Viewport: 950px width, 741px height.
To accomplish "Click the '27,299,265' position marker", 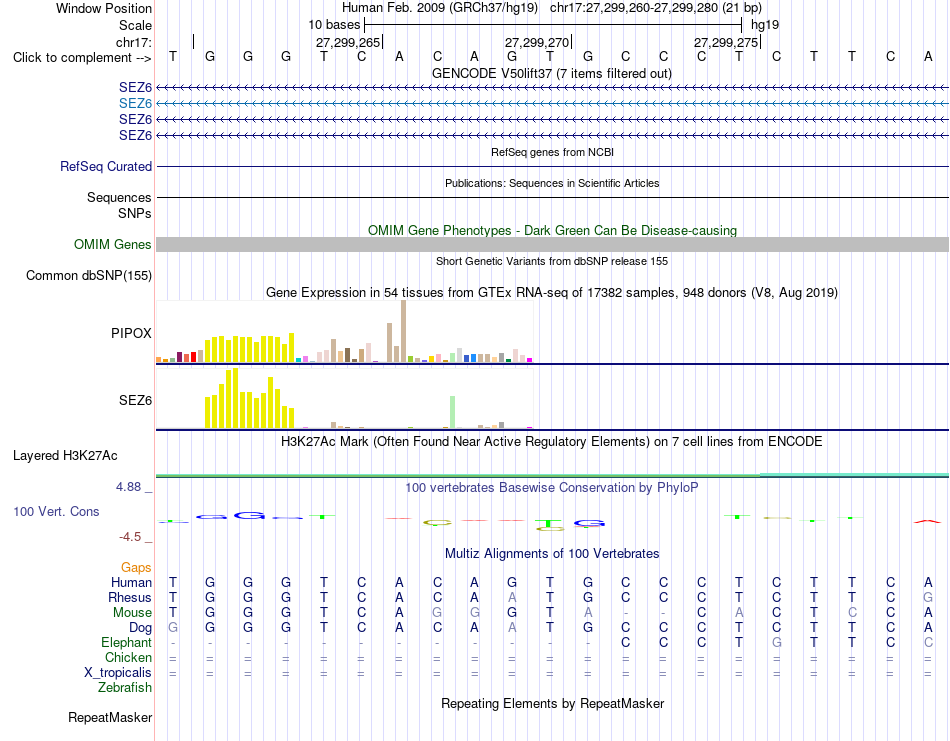I will pyautogui.click(x=348, y=42).
